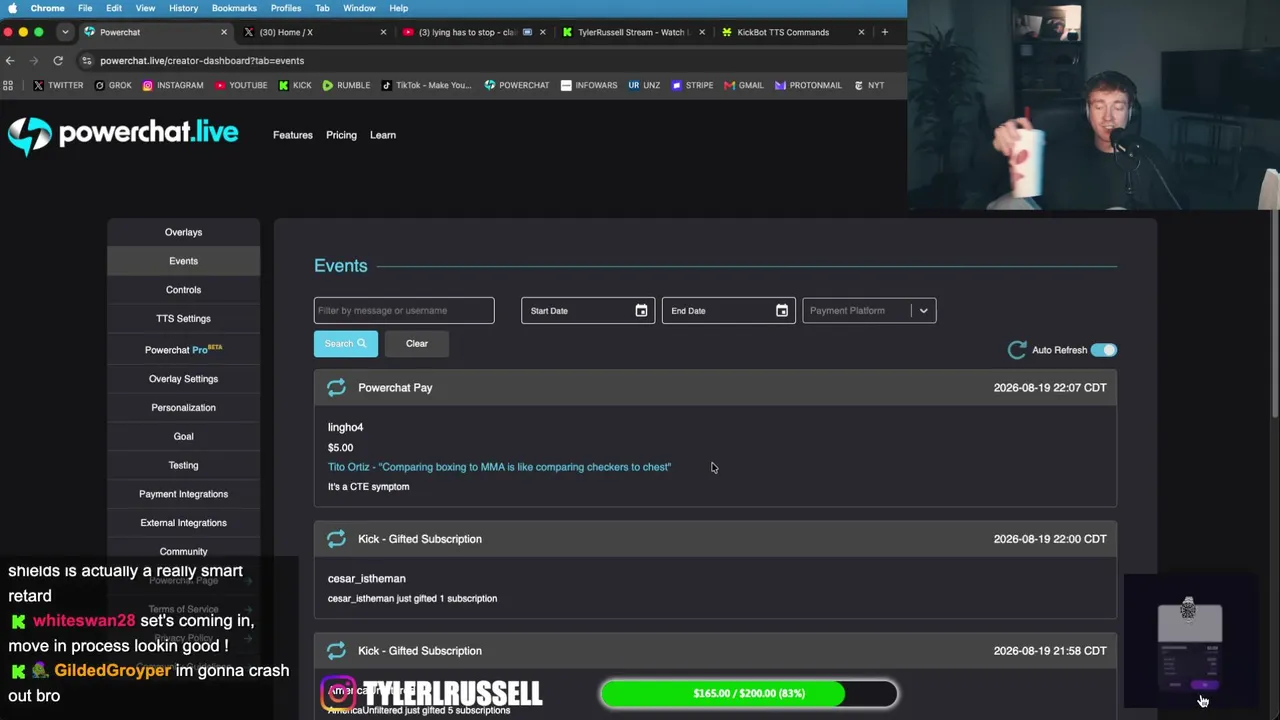1280x720 pixels.
Task: Click the Search button
Action: (x=346, y=344)
